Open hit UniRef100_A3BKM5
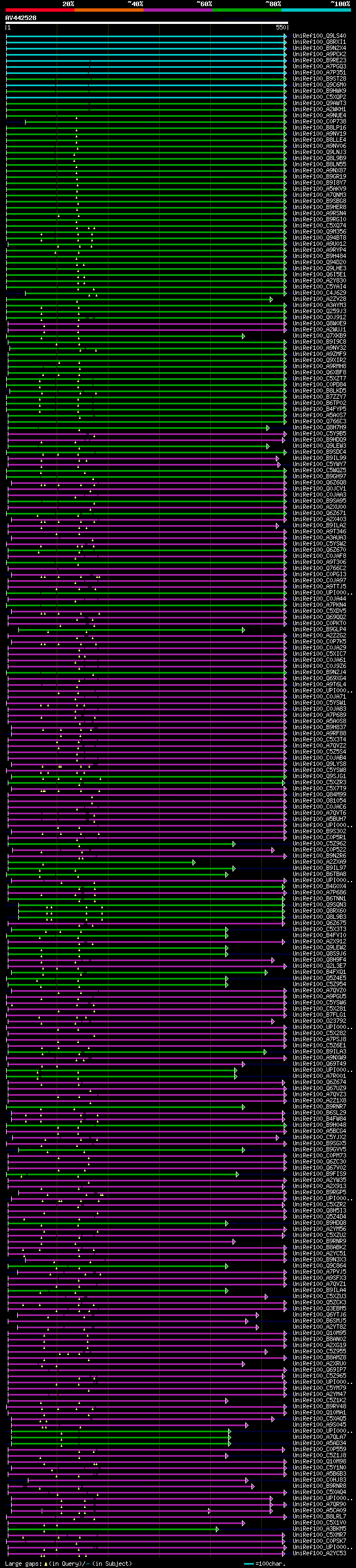The height and width of the screenshot is (1568, 356). (319, 1529)
